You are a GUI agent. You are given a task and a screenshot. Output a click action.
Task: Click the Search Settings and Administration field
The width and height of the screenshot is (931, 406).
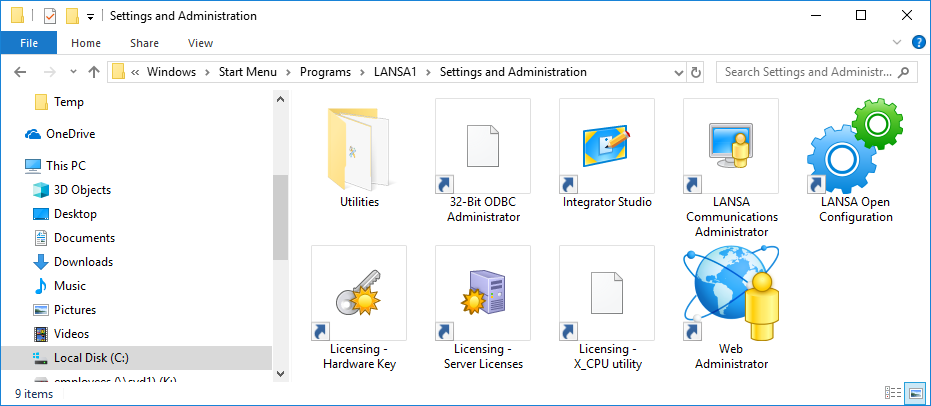[x=808, y=72]
